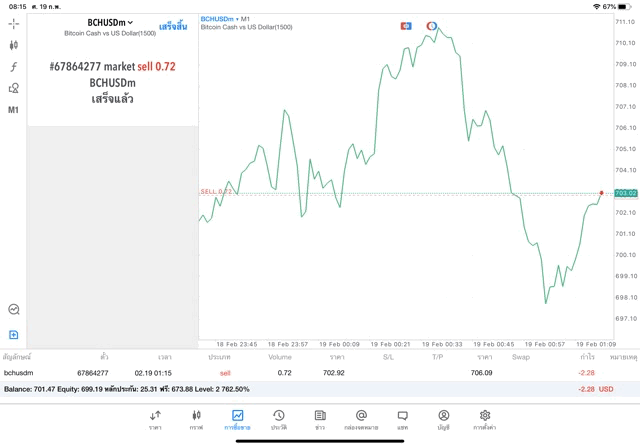Open the News tab

tap(320, 419)
